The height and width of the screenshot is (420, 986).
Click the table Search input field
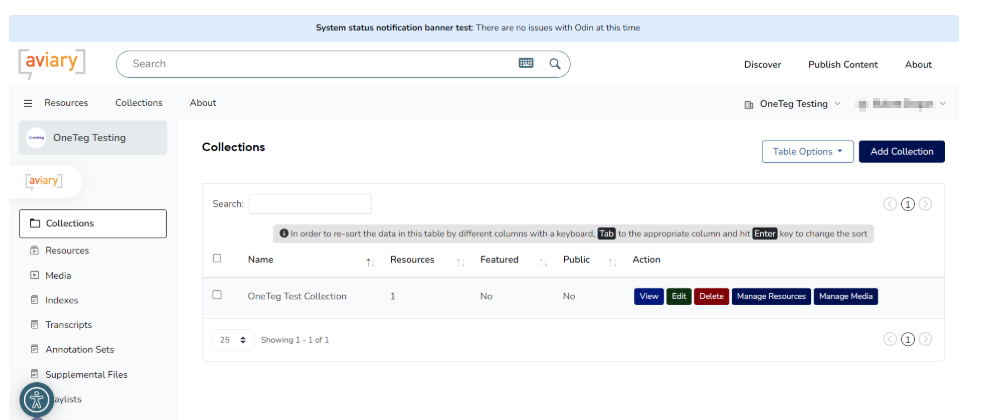(309, 204)
